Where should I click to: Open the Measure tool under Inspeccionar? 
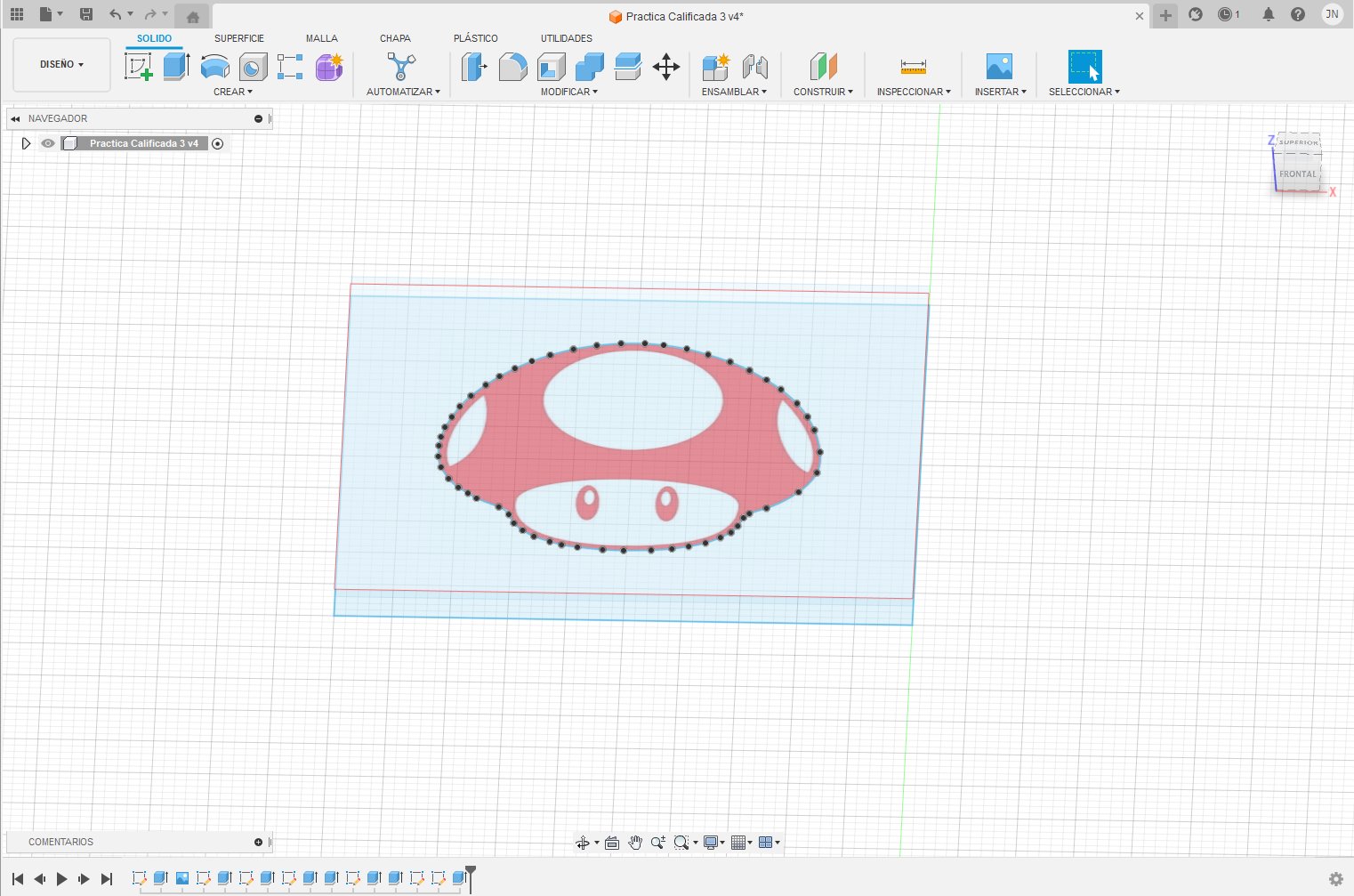(913, 67)
